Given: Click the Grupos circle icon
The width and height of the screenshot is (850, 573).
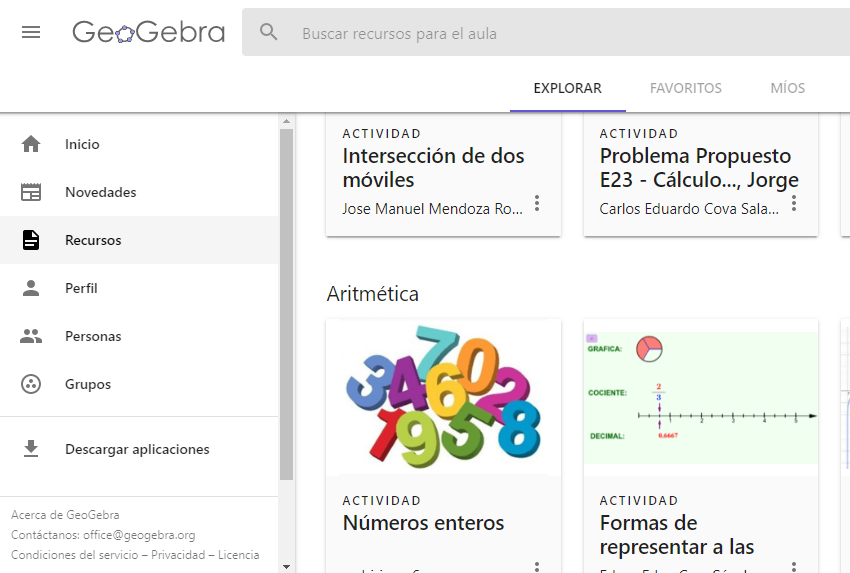Looking at the screenshot, I should 31,384.
